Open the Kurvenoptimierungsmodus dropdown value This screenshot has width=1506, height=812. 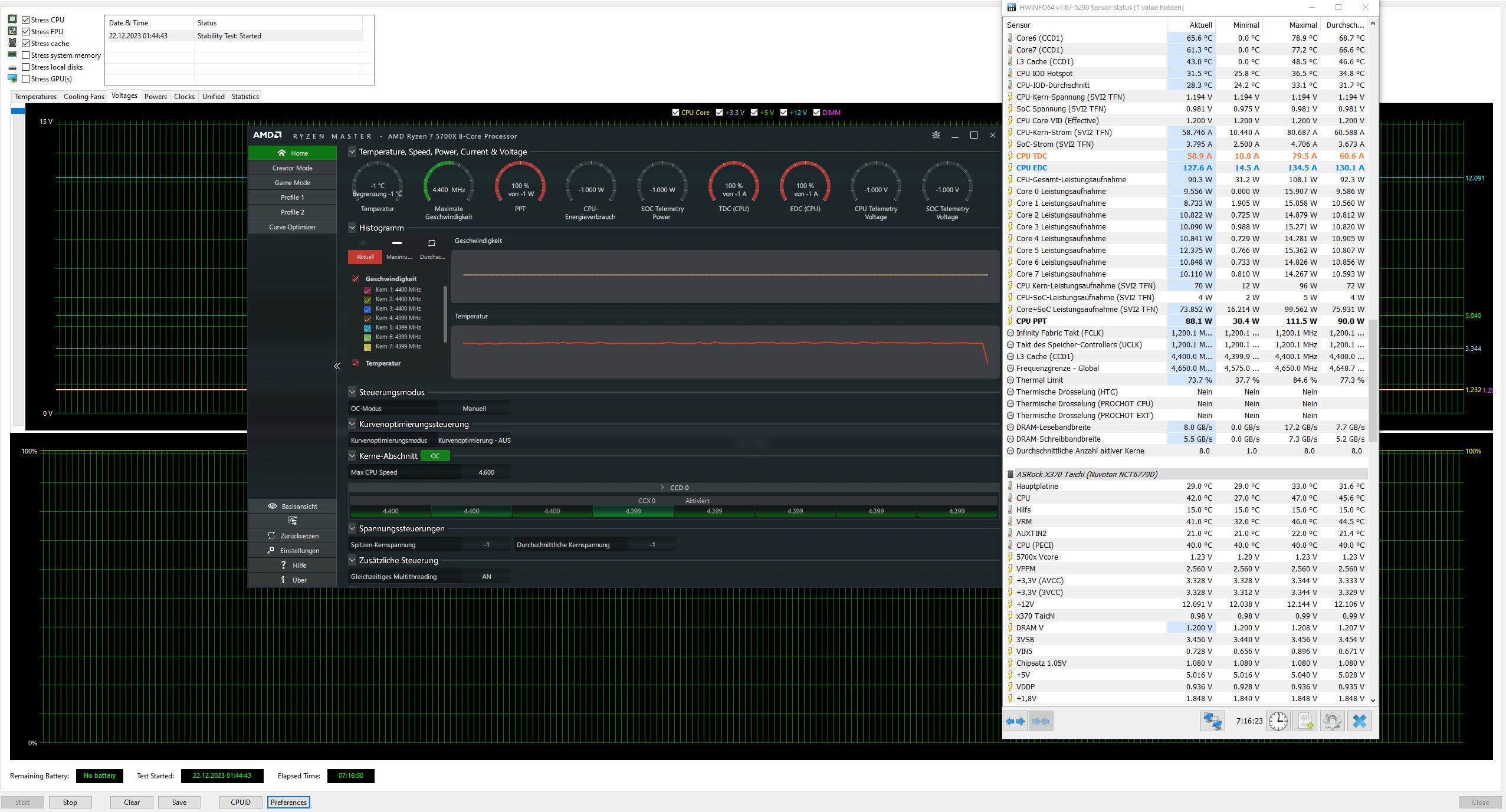click(x=474, y=440)
